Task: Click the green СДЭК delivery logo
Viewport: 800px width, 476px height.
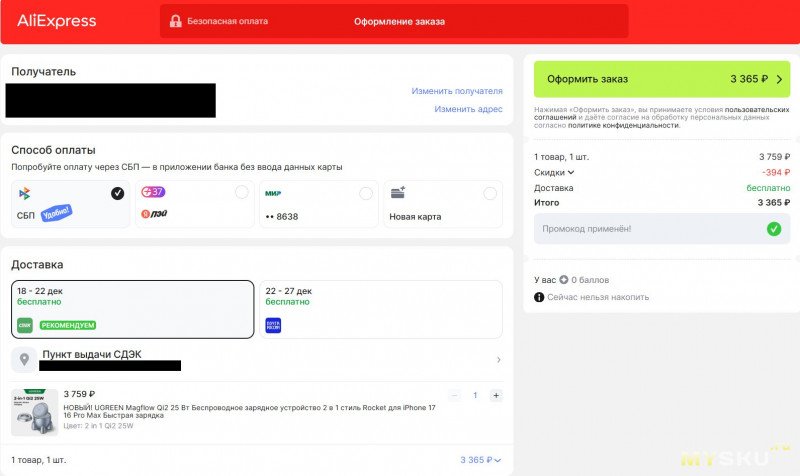Action: 25,324
